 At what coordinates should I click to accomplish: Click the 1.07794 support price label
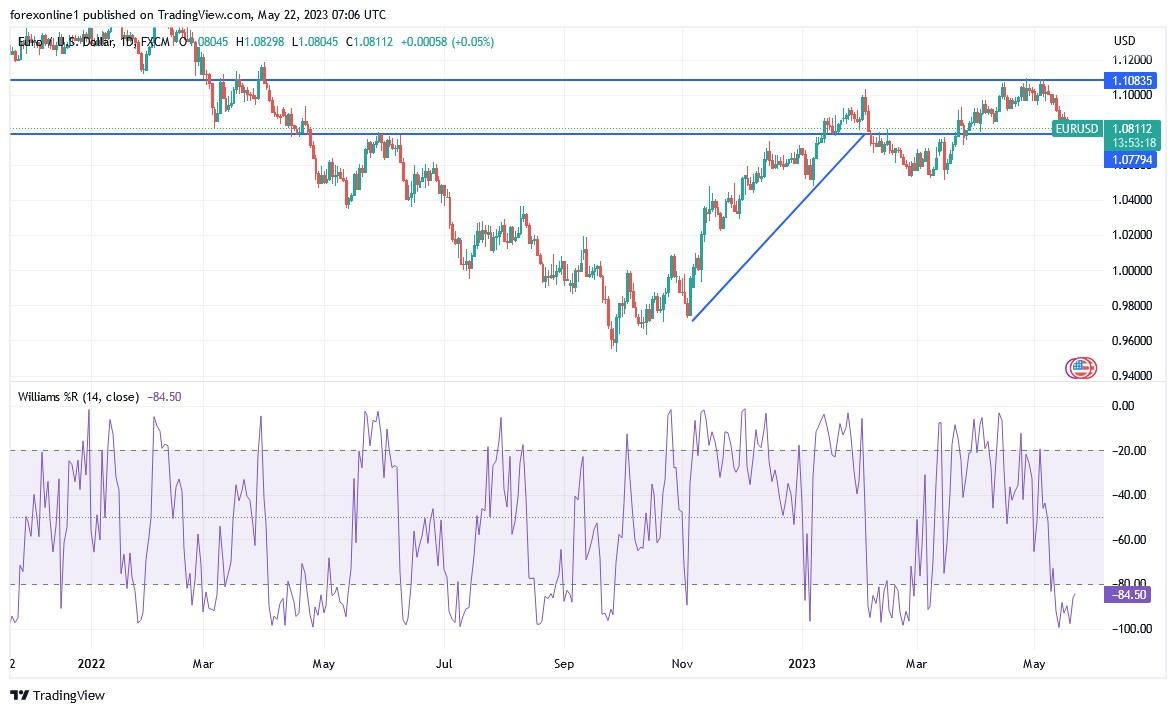[1134, 159]
